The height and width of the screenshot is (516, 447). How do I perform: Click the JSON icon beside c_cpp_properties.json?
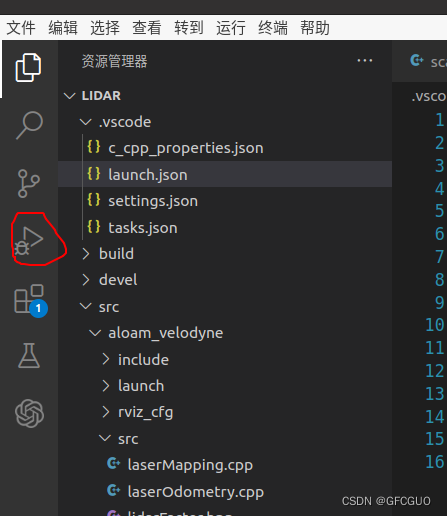(x=94, y=147)
